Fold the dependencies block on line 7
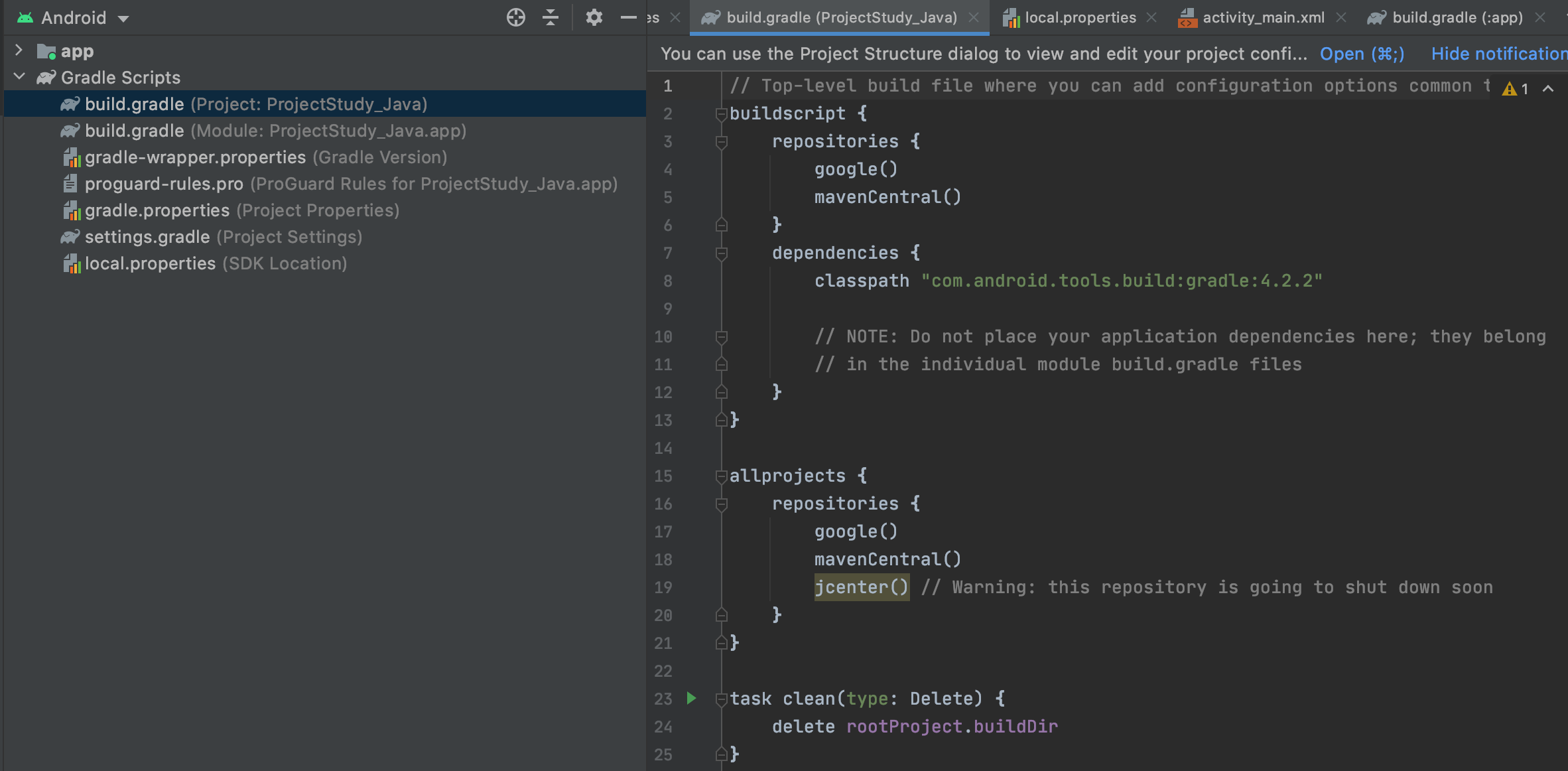 (x=722, y=253)
